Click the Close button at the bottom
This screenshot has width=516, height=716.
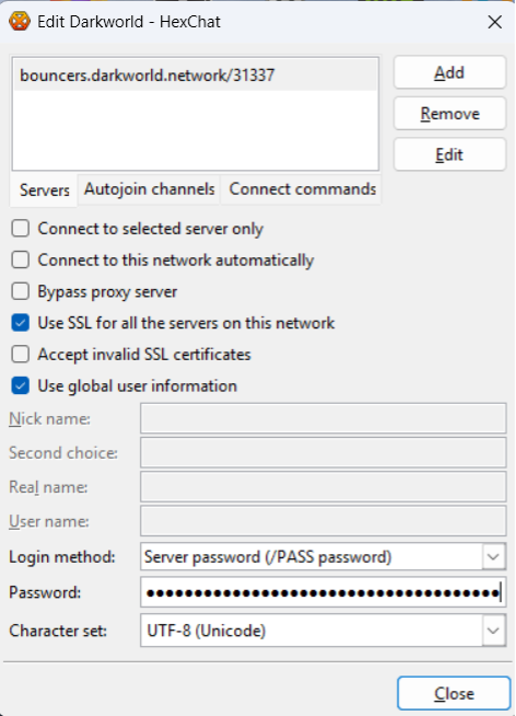454,694
